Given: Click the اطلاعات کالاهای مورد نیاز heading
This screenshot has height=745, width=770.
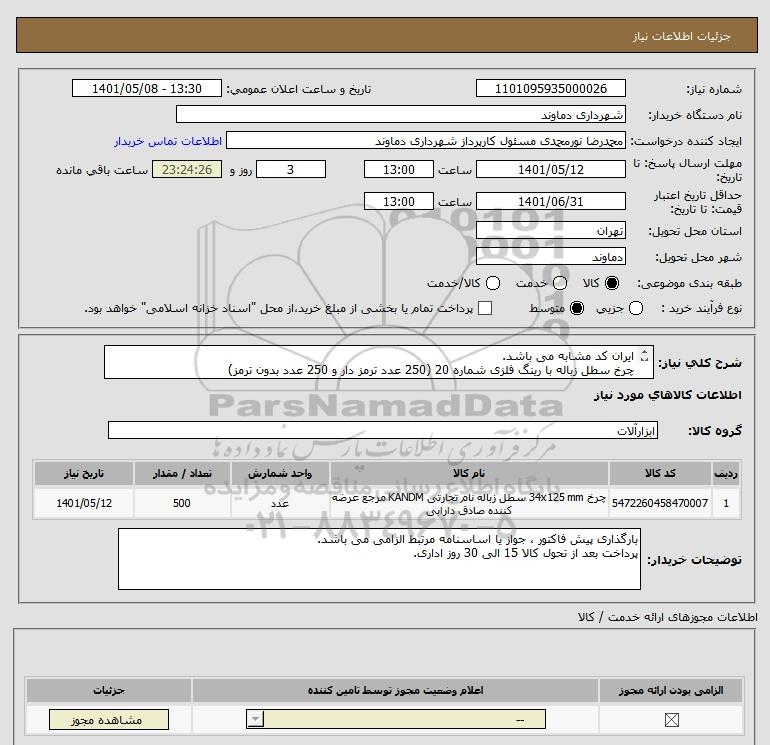Looking at the screenshot, I should [x=668, y=395].
